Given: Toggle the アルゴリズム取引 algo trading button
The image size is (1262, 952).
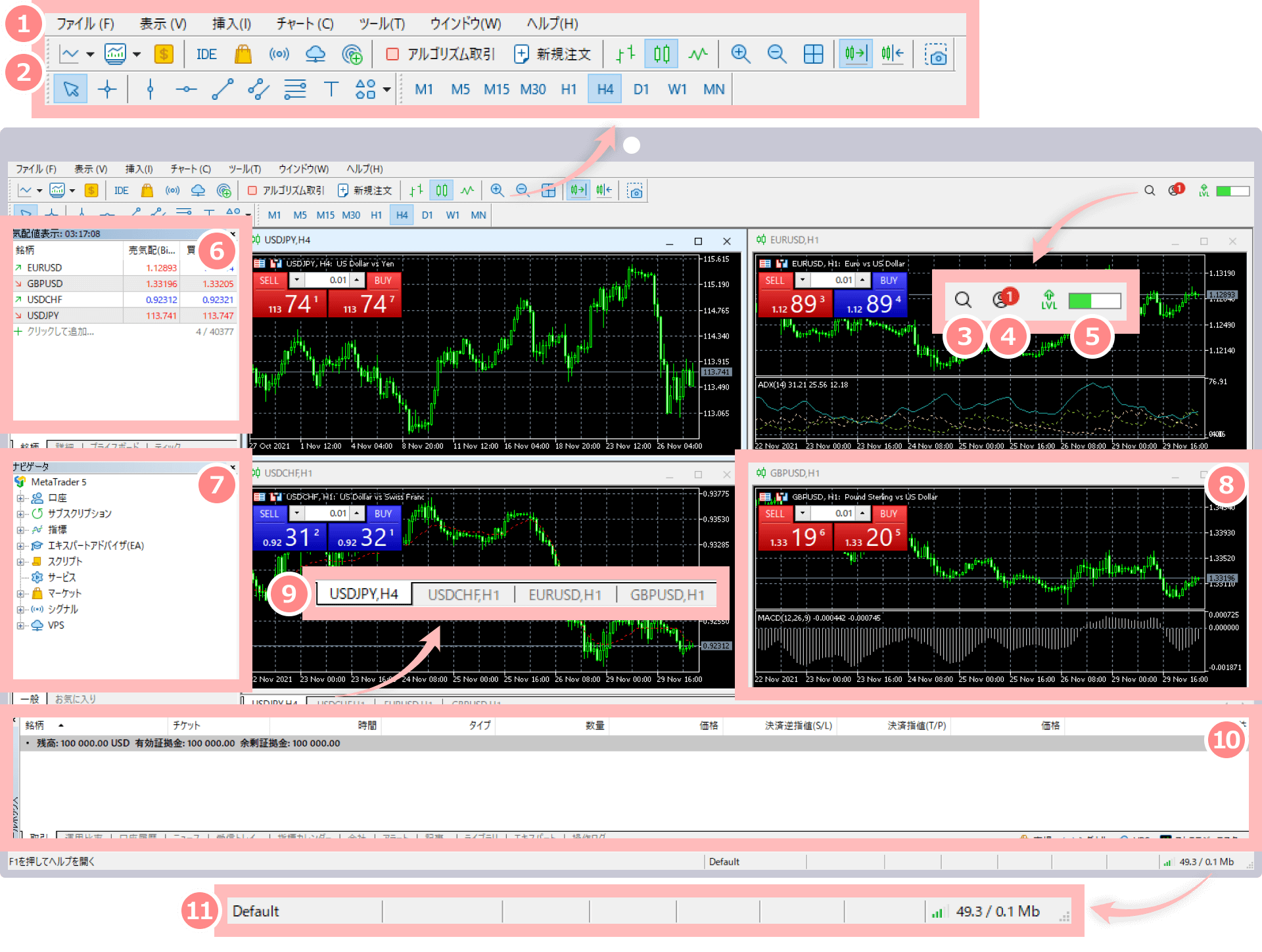Looking at the screenshot, I should point(440,54).
